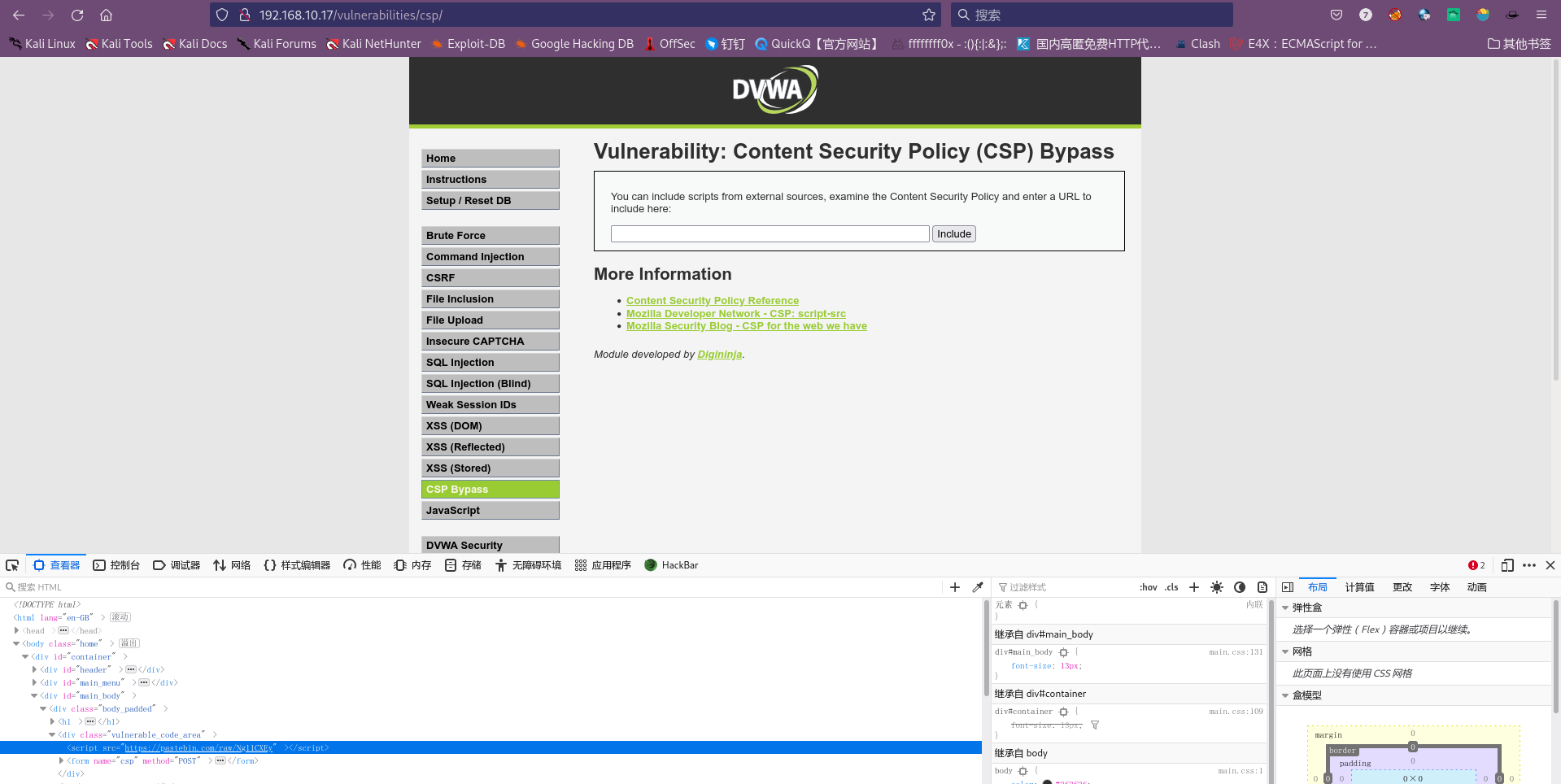Click the URL include input field

769,233
